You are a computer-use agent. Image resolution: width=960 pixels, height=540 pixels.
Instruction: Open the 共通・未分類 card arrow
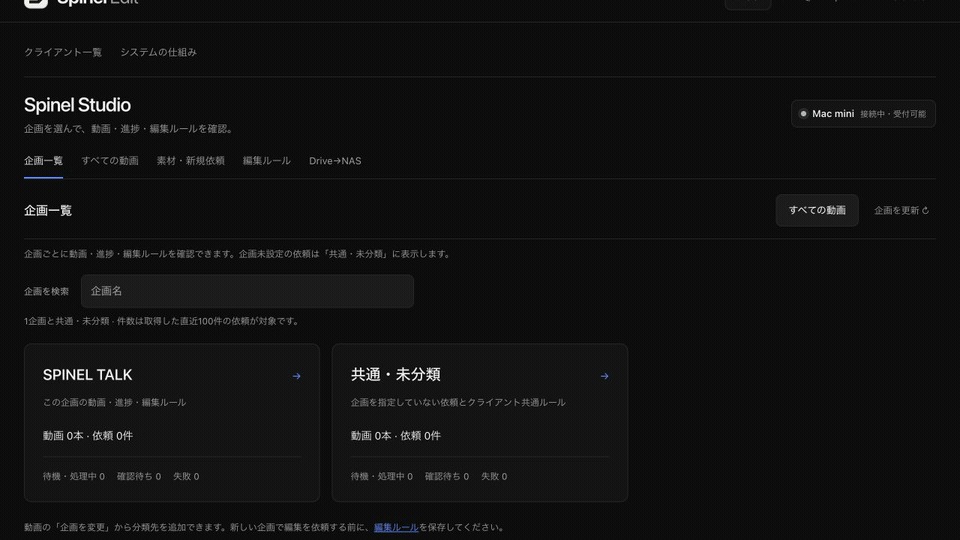[604, 376]
